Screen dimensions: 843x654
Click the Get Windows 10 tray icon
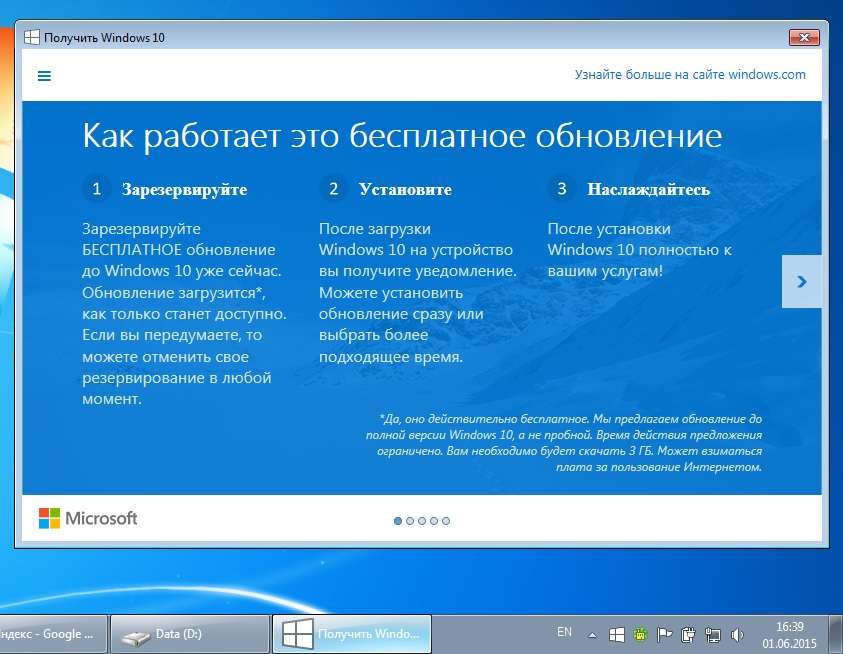(x=617, y=635)
